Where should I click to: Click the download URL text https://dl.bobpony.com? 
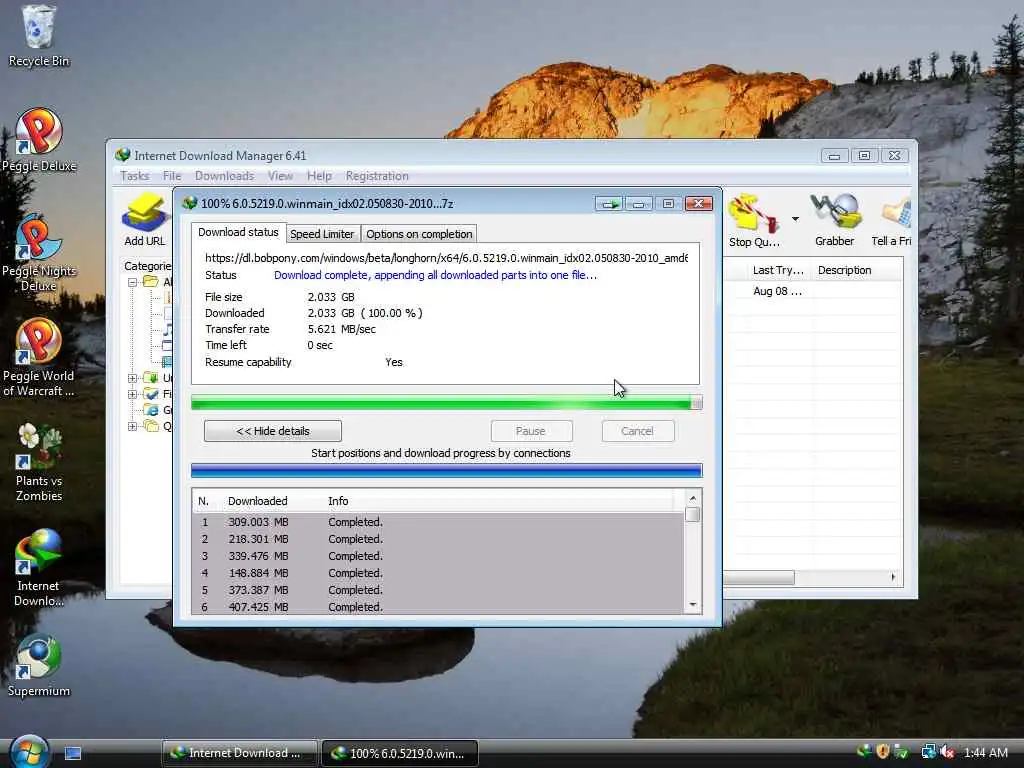[446, 258]
